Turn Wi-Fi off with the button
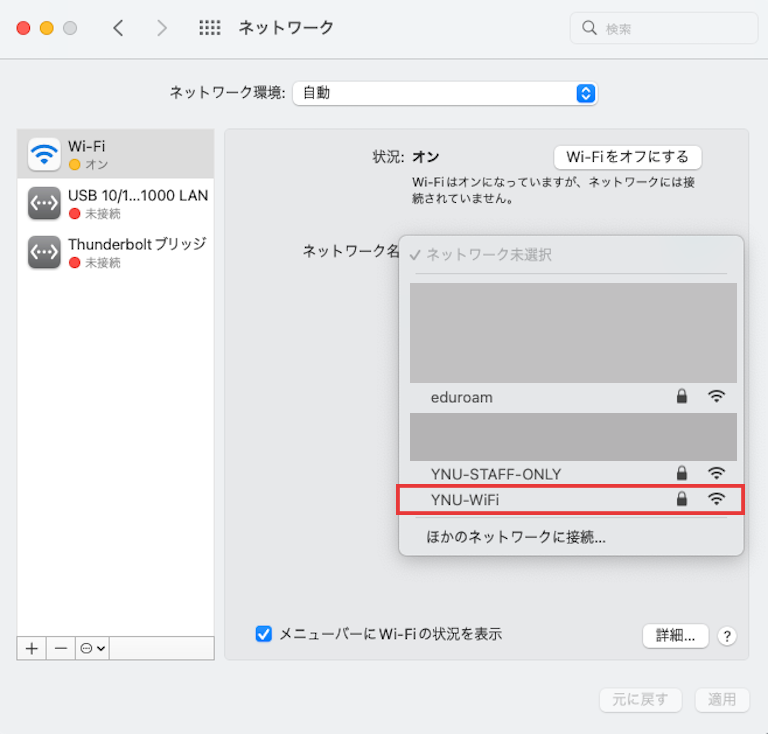The width and height of the screenshot is (768, 734). [627, 157]
